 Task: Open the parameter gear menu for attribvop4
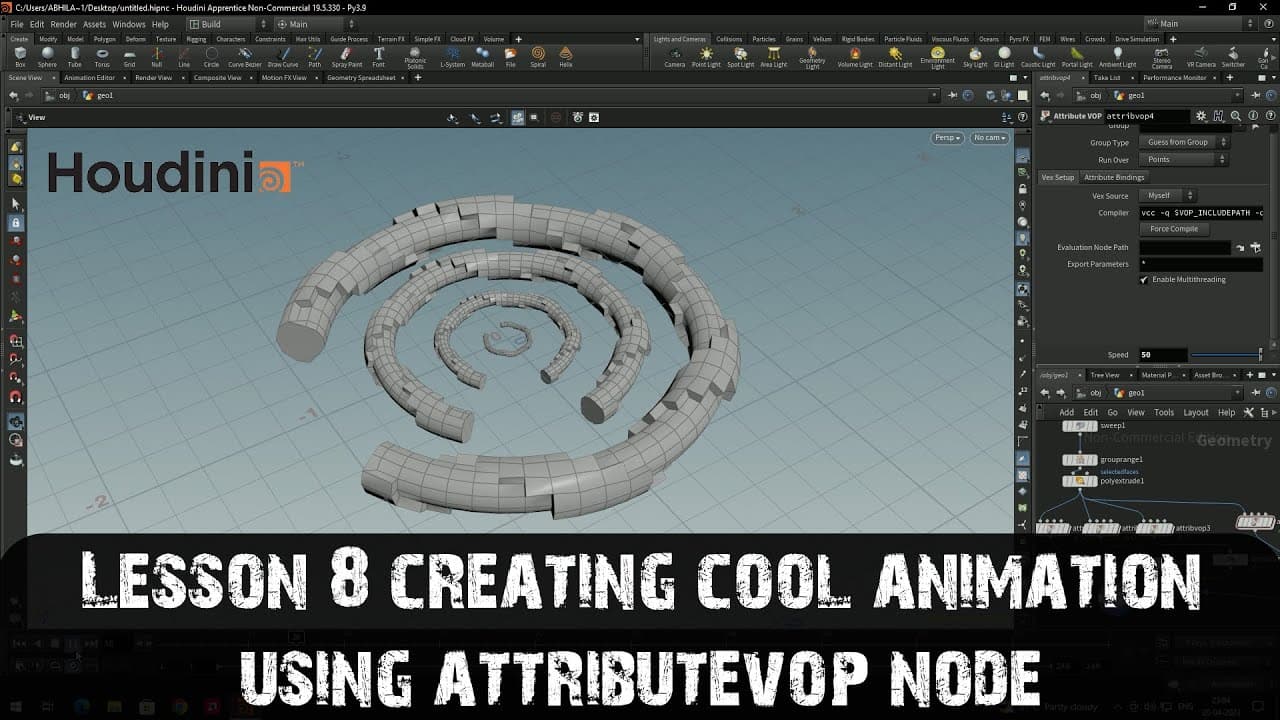[1202, 116]
